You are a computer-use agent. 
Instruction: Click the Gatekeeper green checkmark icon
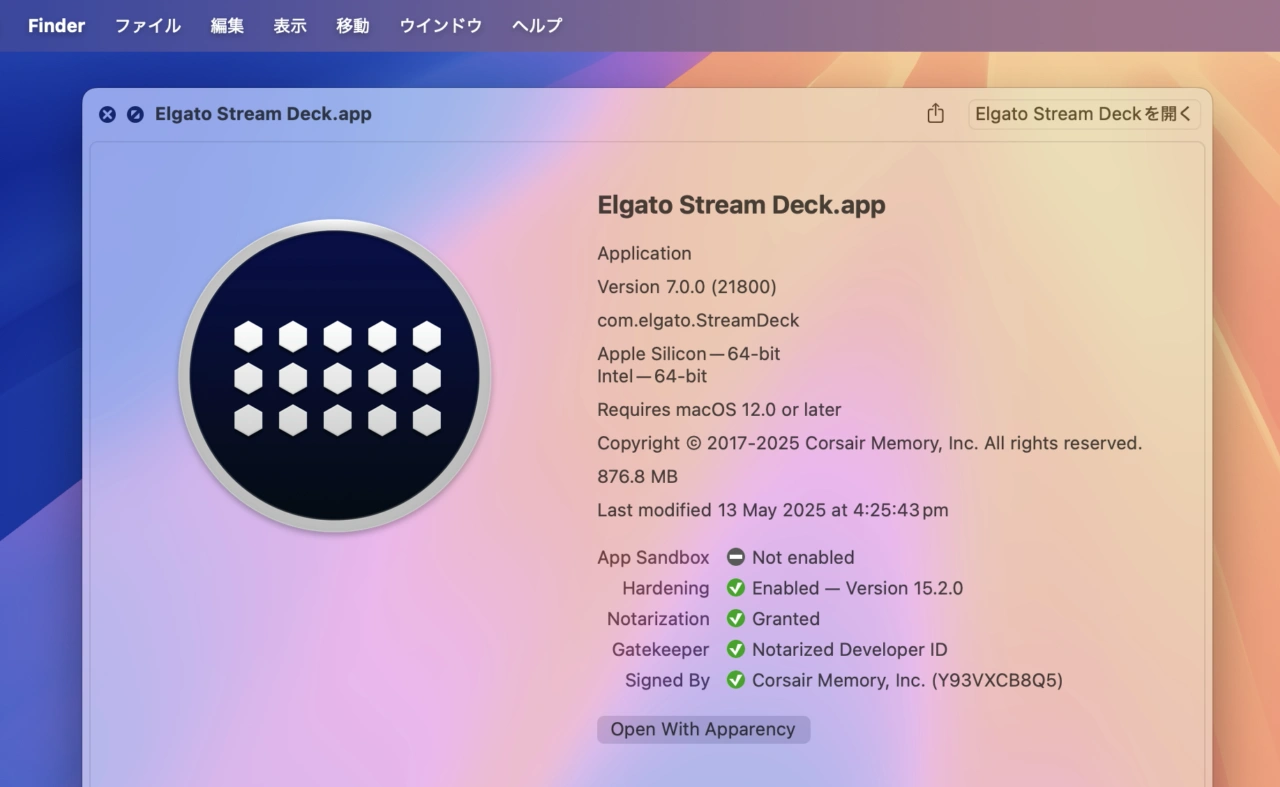pos(736,649)
